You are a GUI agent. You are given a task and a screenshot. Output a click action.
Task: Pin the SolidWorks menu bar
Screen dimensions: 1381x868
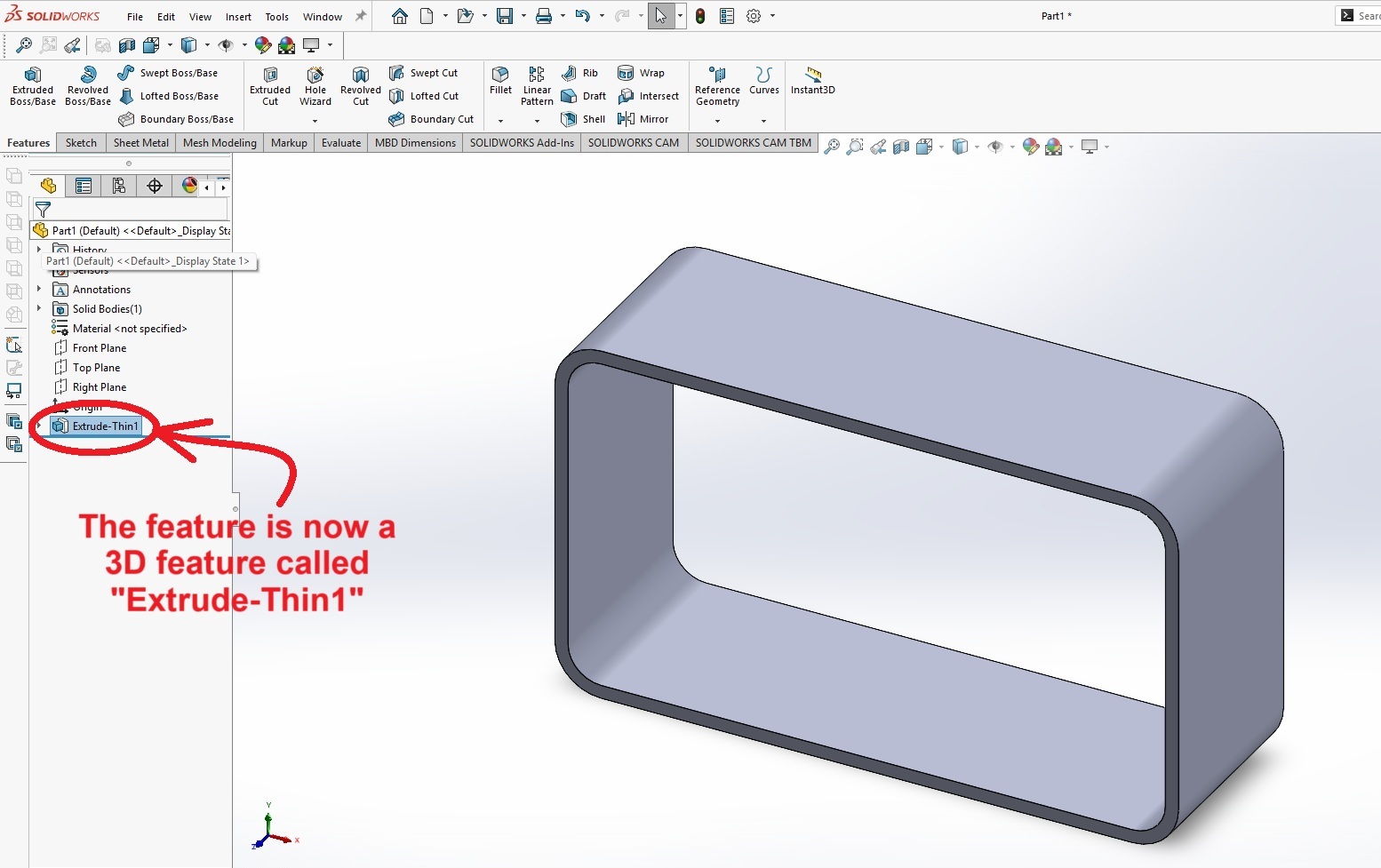(361, 16)
